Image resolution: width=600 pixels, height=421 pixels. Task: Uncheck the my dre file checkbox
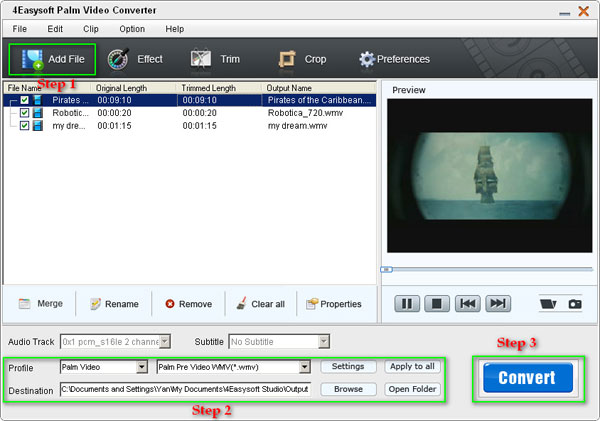[x=24, y=126]
